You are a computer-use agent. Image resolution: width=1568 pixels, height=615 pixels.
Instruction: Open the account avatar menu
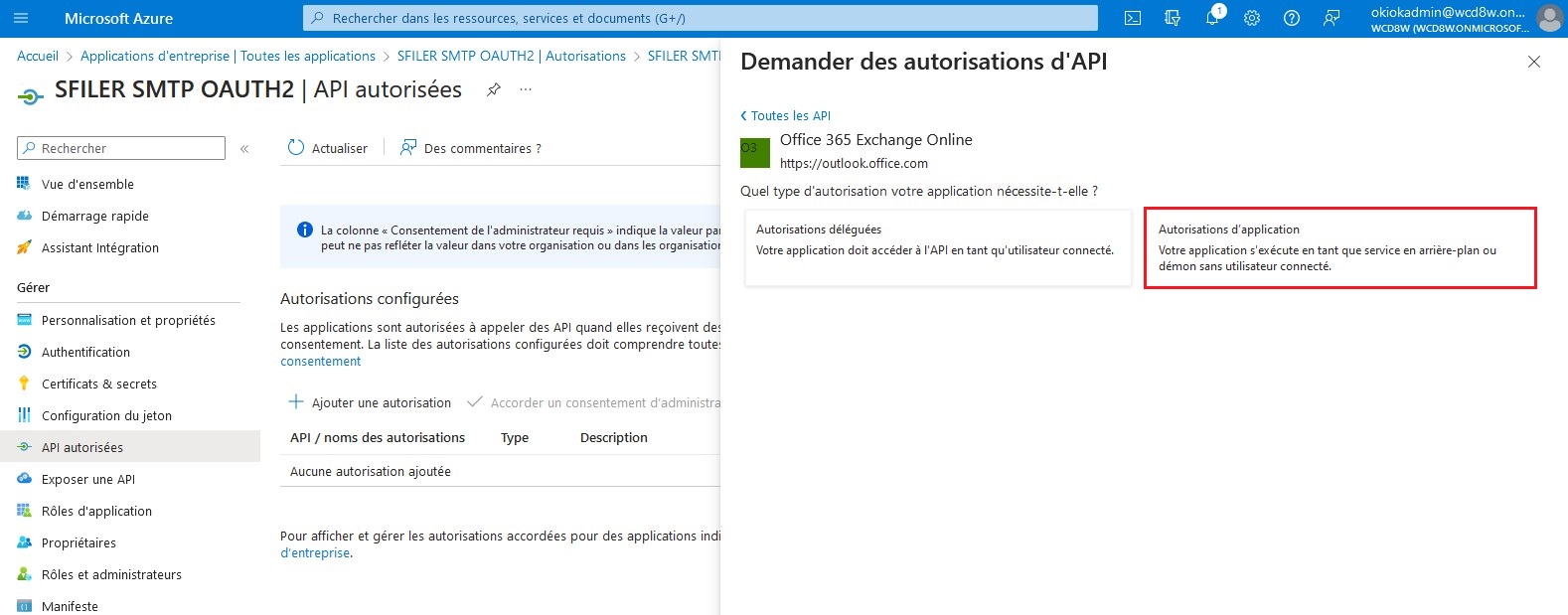tap(1549, 18)
